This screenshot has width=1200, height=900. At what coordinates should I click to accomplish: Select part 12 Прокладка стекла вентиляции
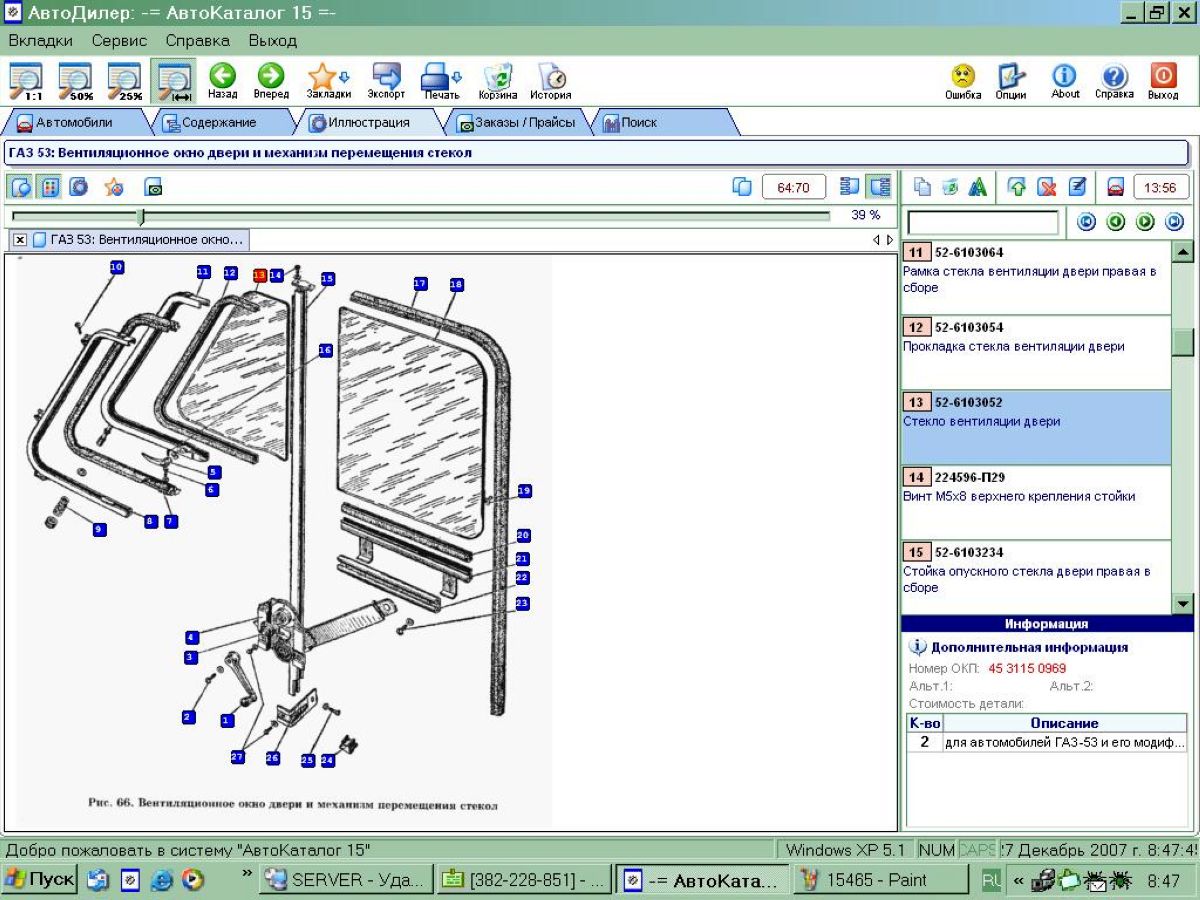(1035, 346)
